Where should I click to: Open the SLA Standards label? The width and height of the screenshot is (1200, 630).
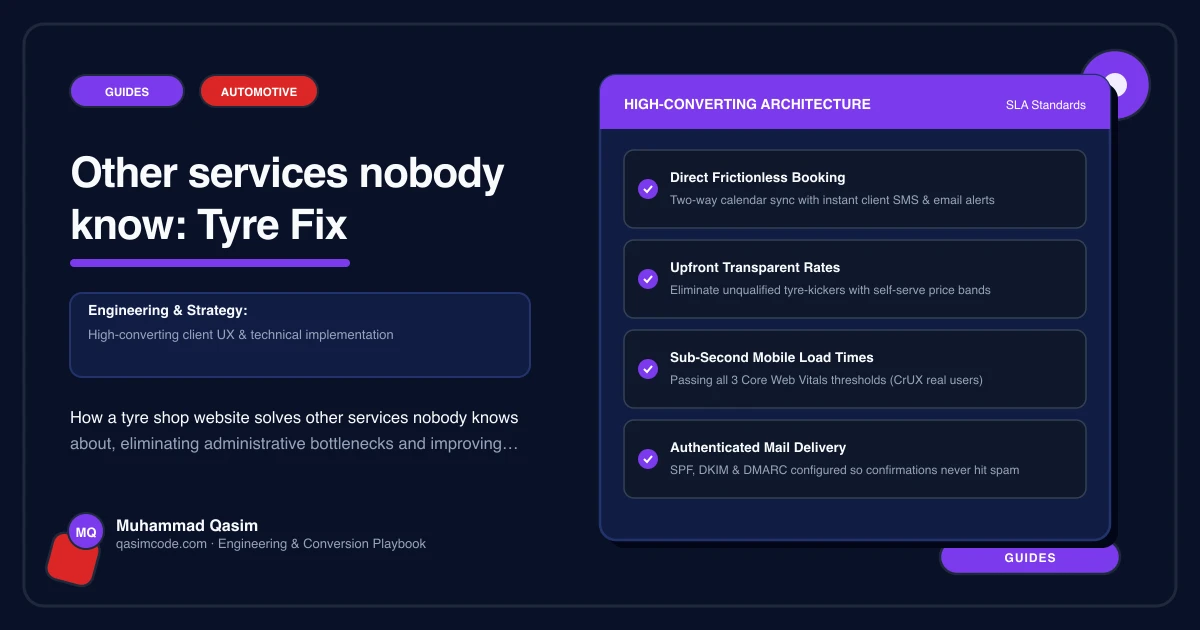pyautogui.click(x=1045, y=105)
